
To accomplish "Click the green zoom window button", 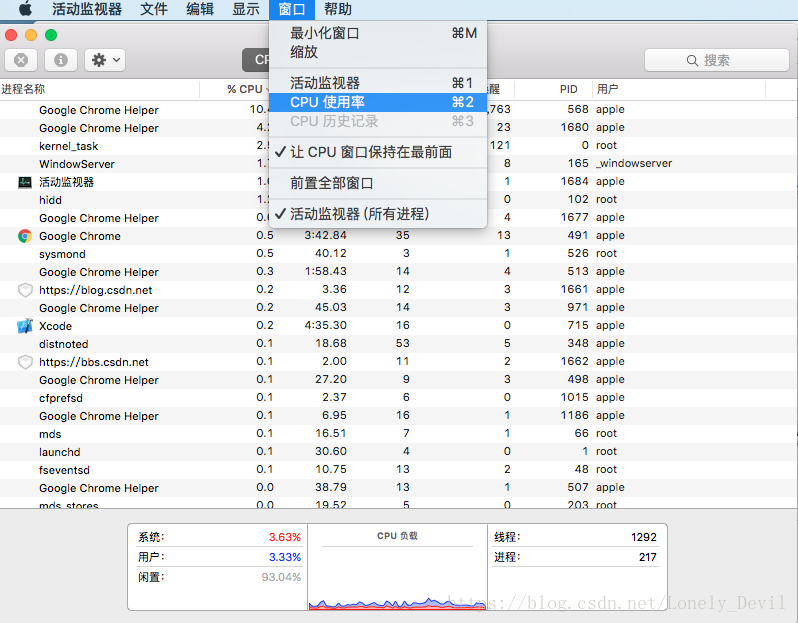I will (x=51, y=35).
